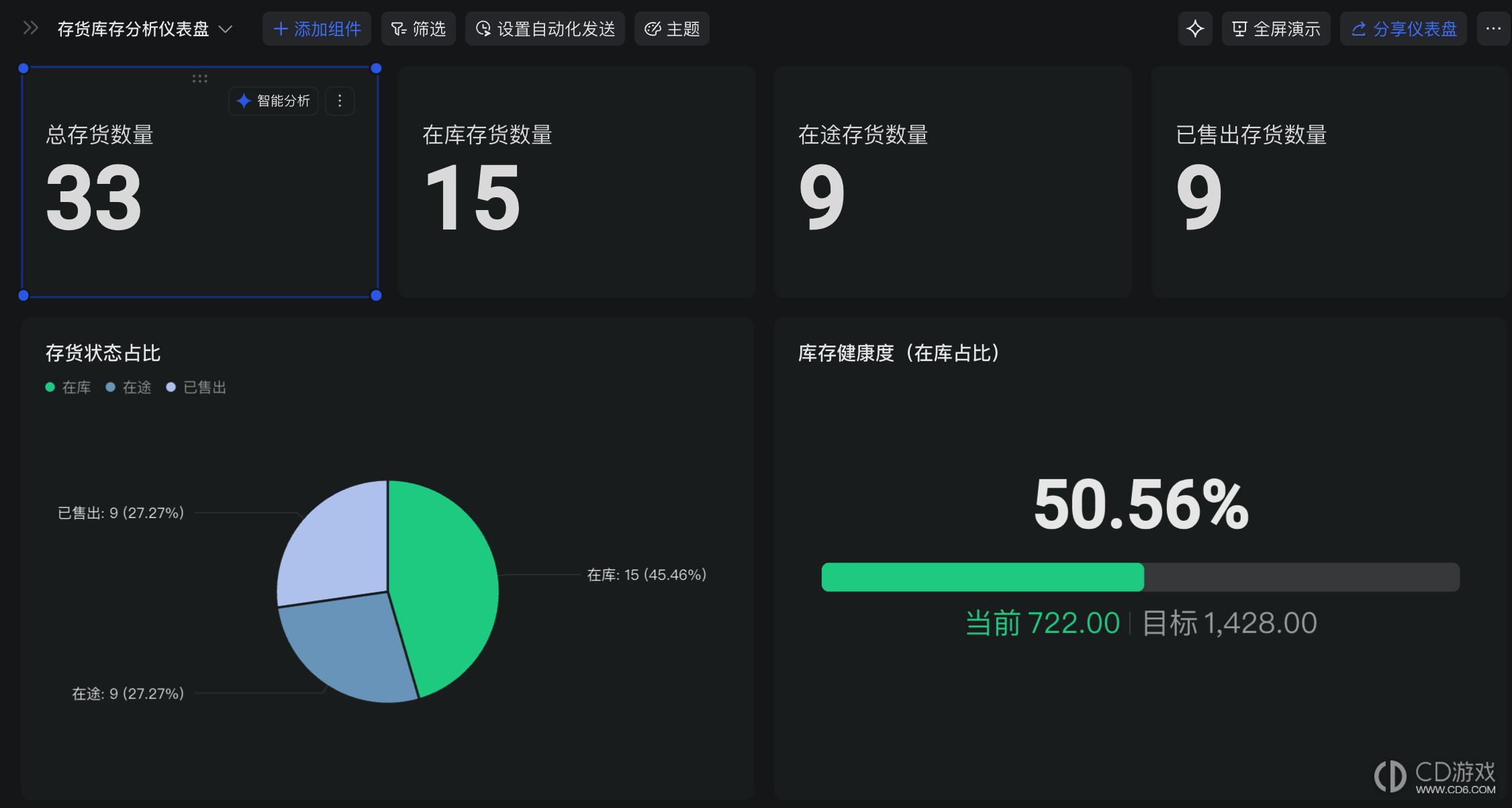1512x808 pixels.
Task: Toggle the 在途 legend item
Action: tap(128, 387)
